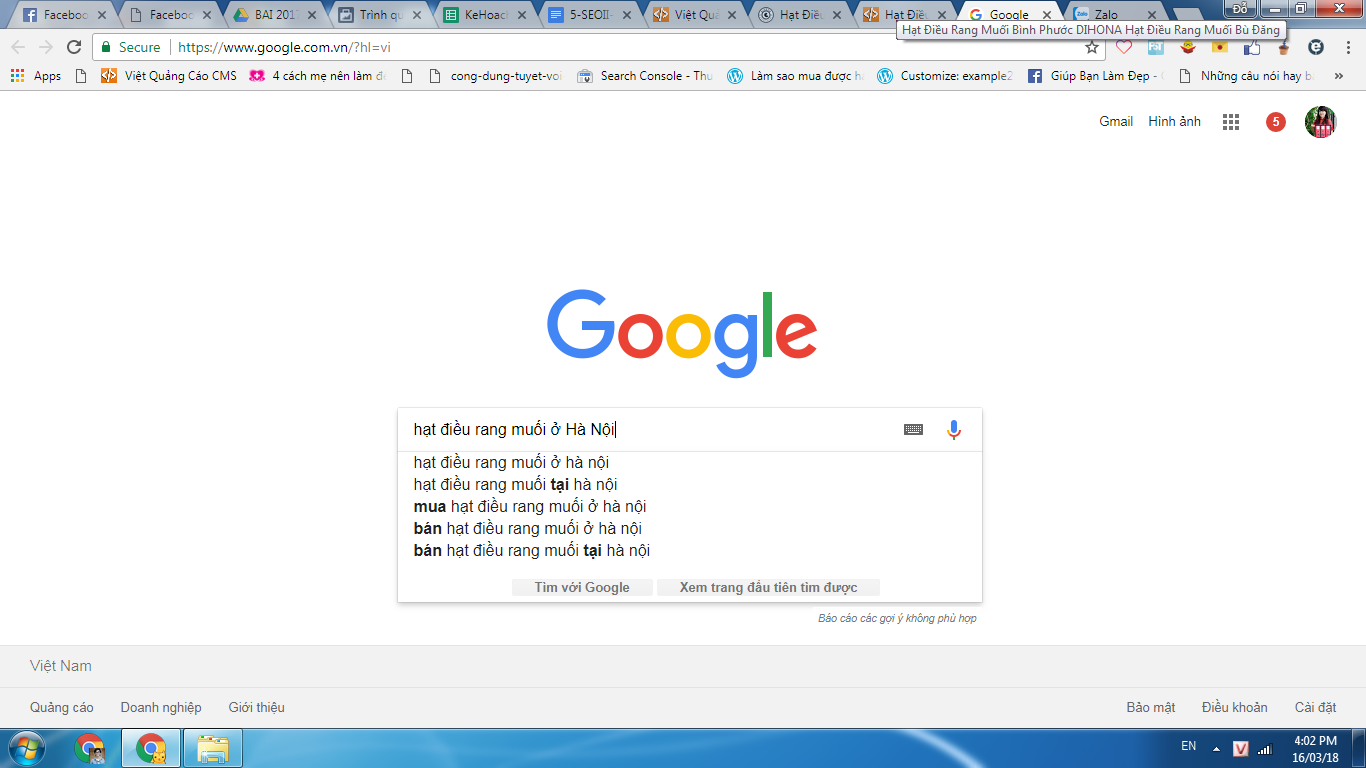Open the Google apps grid
1366x768 pixels.
coord(1231,122)
